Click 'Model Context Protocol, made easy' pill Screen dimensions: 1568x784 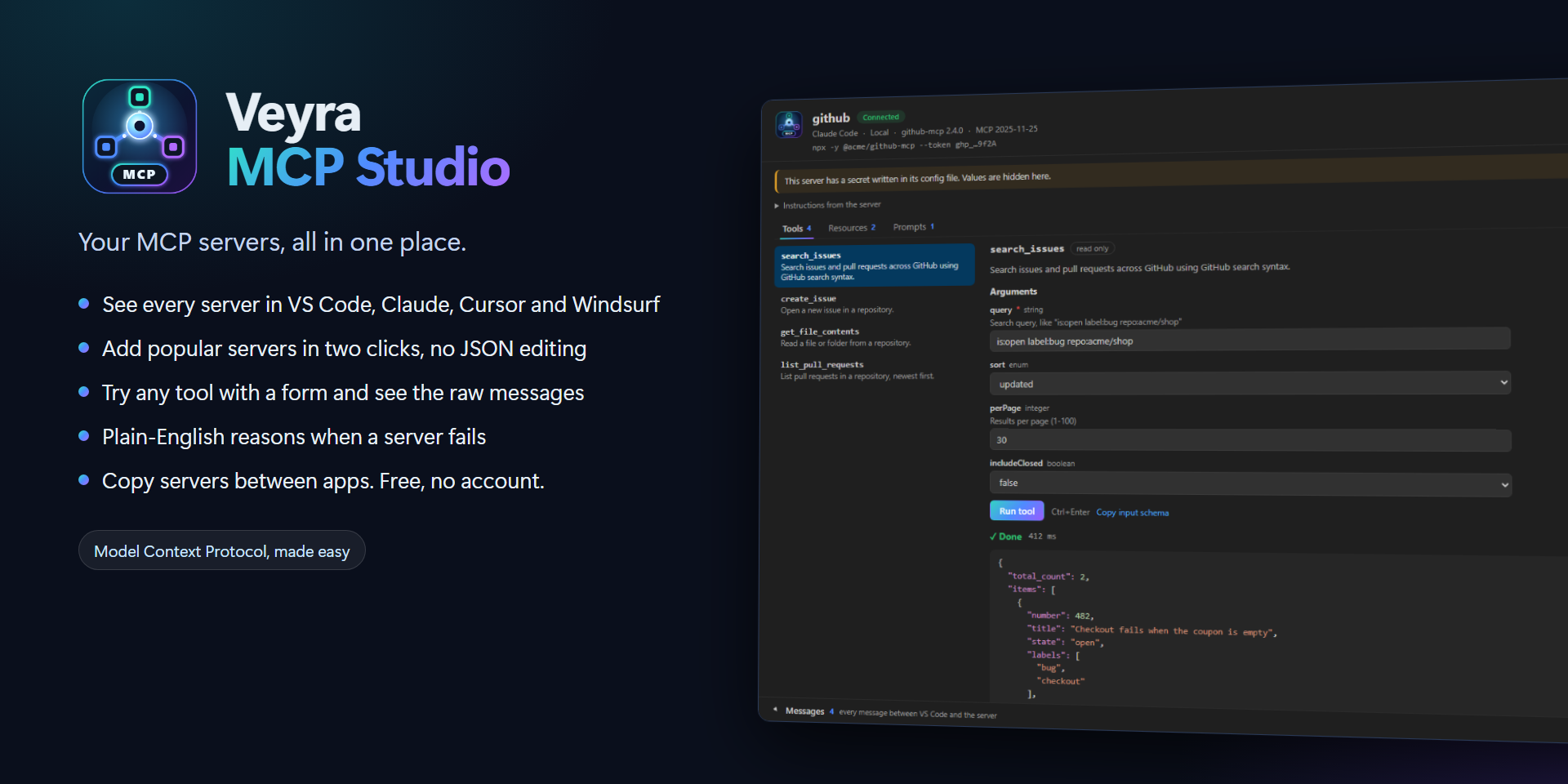tap(221, 551)
